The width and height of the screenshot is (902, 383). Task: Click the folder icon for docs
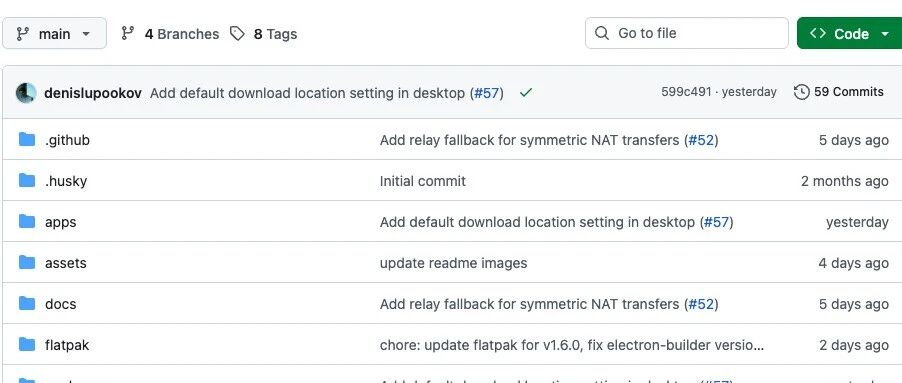[x=26, y=303]
